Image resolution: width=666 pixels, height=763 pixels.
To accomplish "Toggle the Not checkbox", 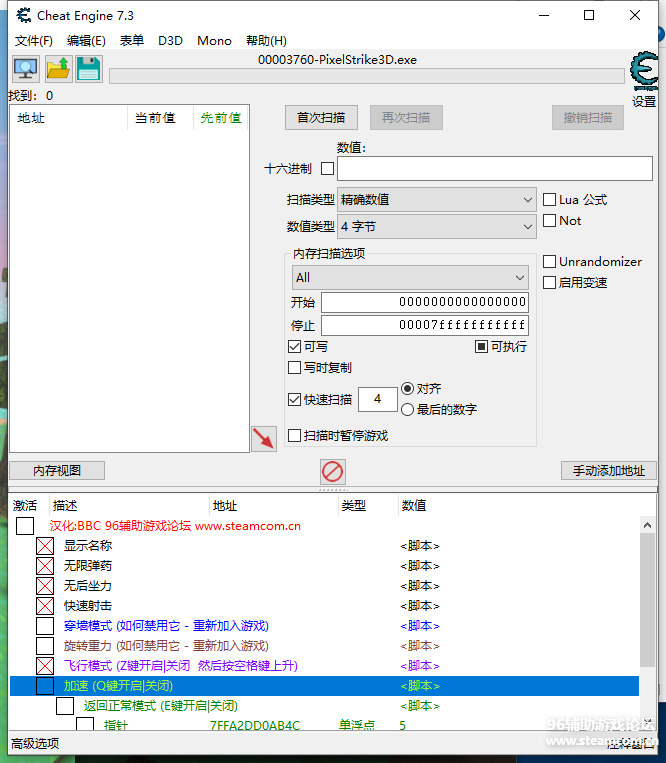I will 549,220.
